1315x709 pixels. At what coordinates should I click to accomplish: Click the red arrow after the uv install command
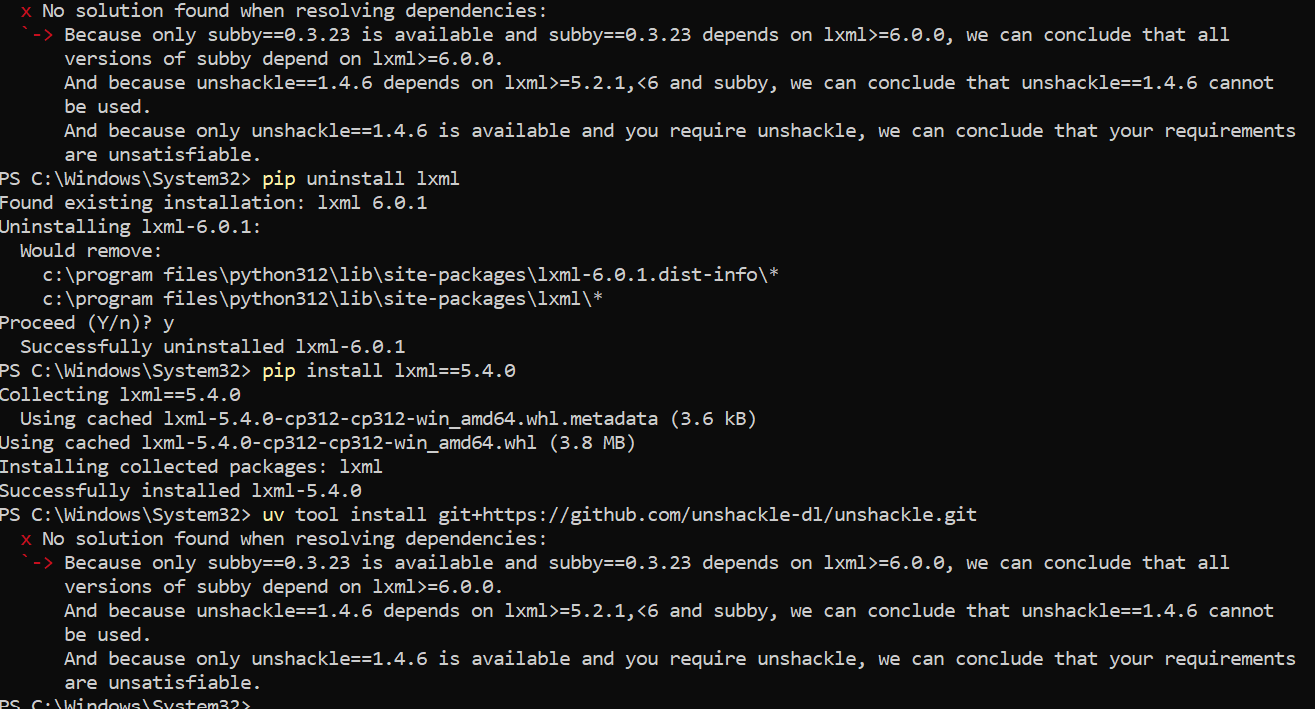36,563
